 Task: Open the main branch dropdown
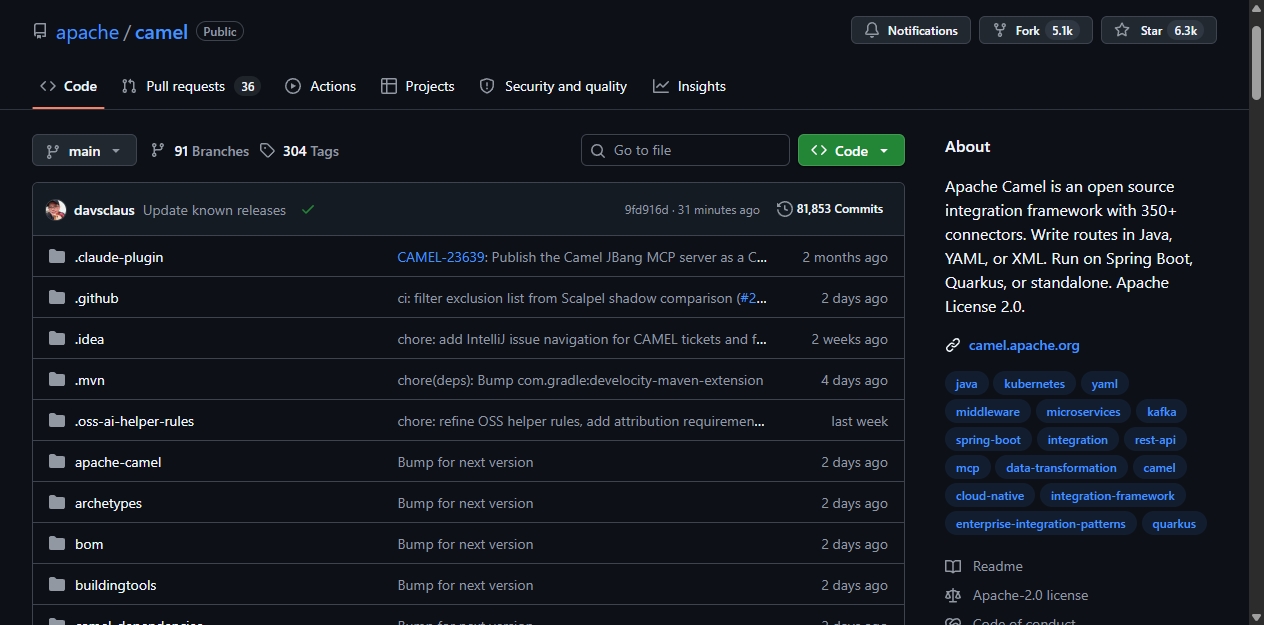tap(84, 151)
